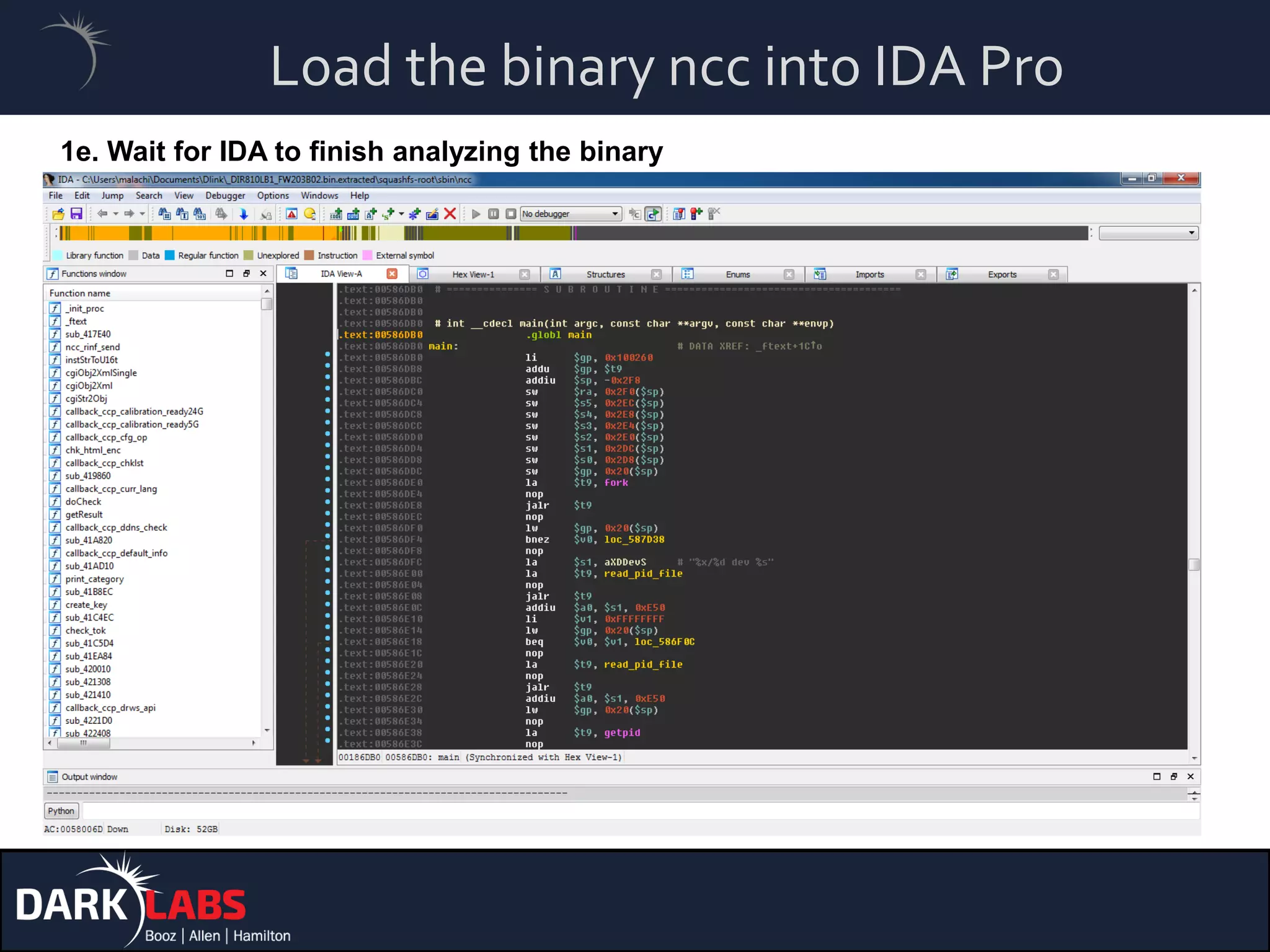Click the binoculars search for text icon

(182, 214)
